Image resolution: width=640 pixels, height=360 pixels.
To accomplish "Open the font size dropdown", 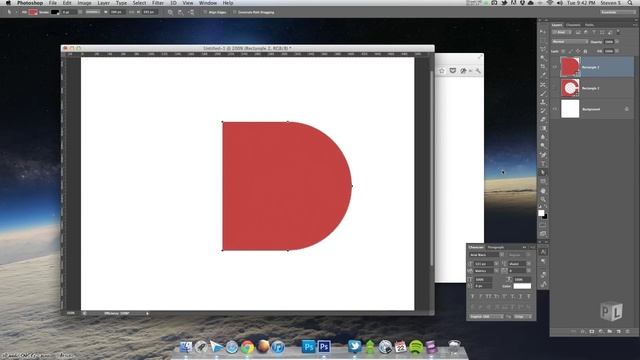I will (496, 264).
